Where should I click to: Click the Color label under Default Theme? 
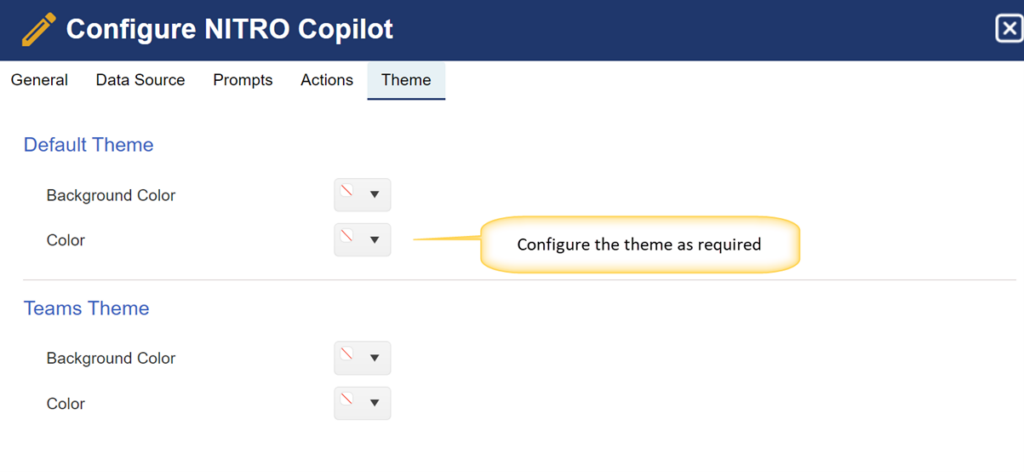coord(66,240)
